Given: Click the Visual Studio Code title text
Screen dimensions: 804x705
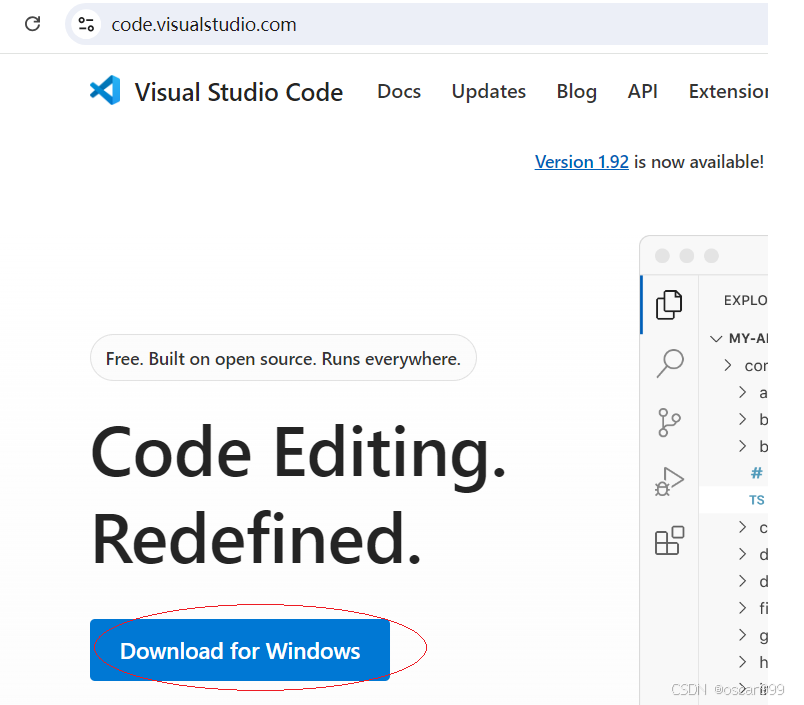Looking at the screenshot, I should [x=239, y=92].
